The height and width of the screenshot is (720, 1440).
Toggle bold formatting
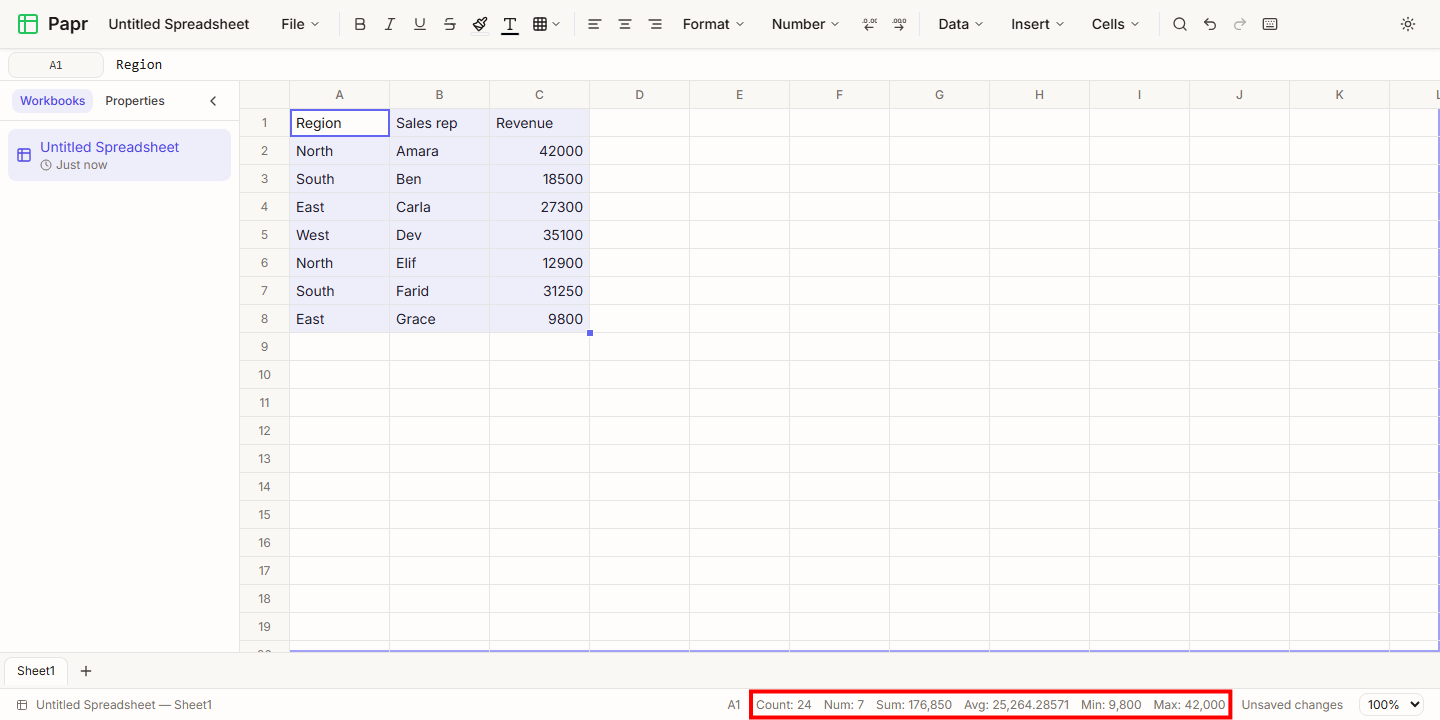pyautogui.click(x=360, y=24)
